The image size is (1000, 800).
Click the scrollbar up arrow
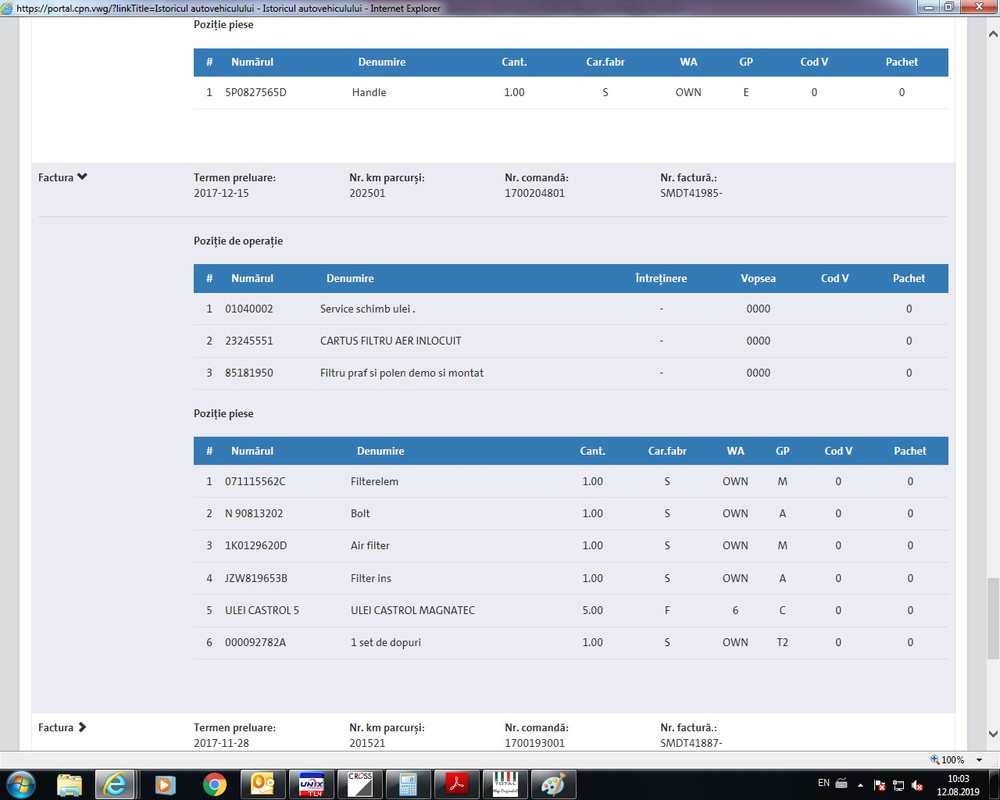[x=993, y=34]
